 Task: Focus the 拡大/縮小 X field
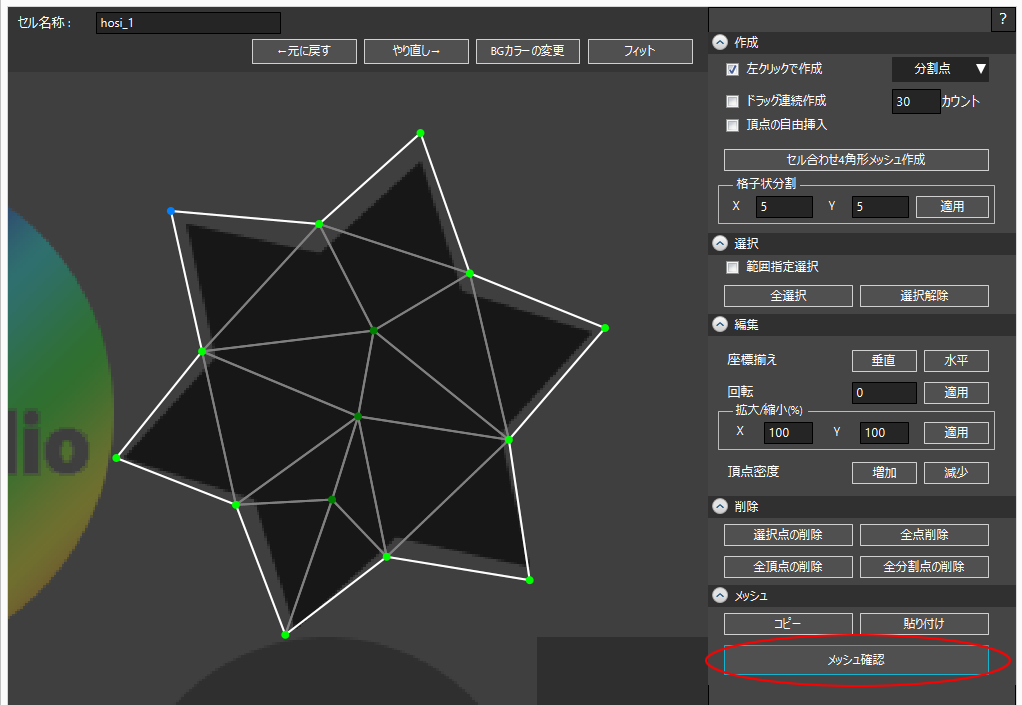[x=788, y=433]
